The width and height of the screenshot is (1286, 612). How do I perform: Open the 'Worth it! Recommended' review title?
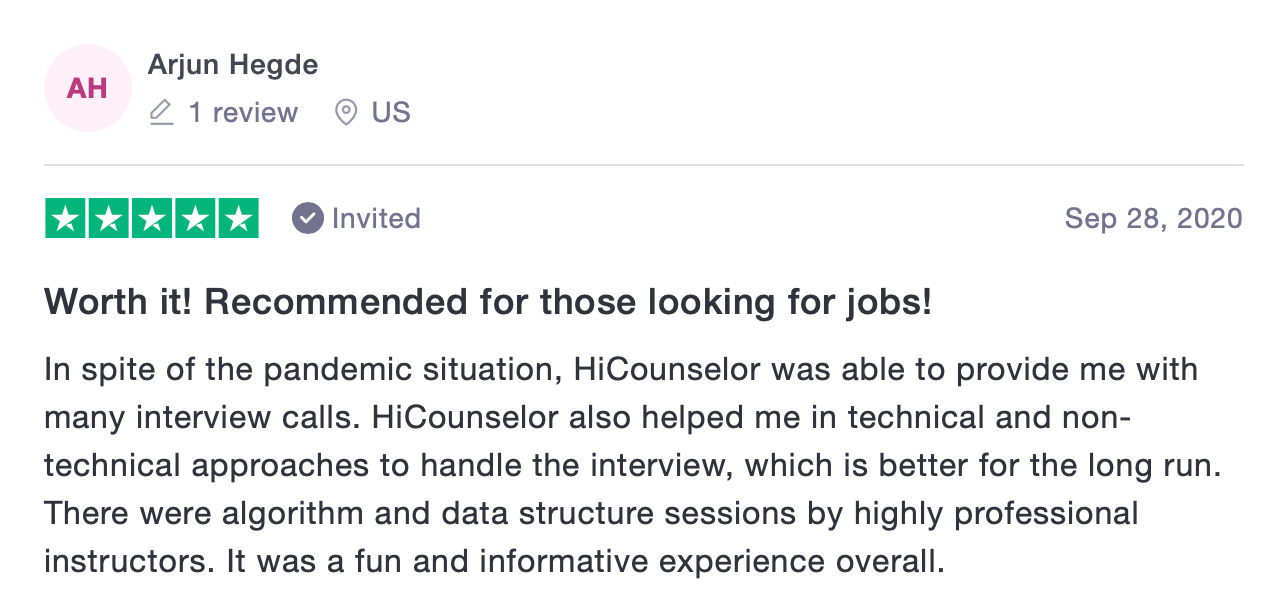point(488,302)
